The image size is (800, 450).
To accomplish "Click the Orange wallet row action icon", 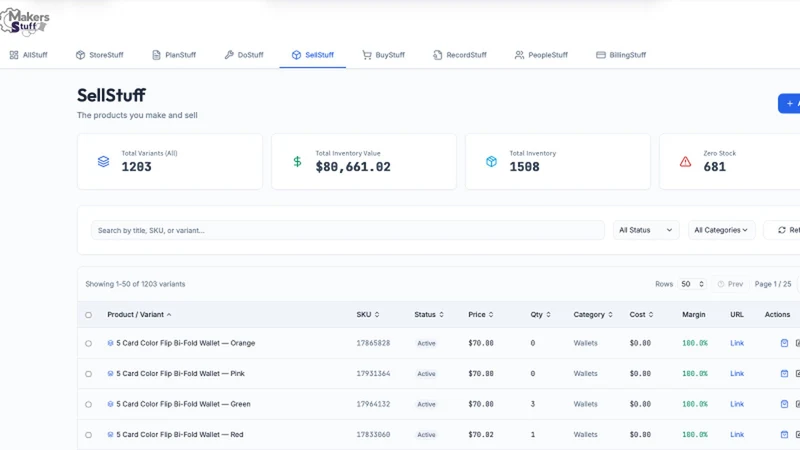I will click(784, 343).
